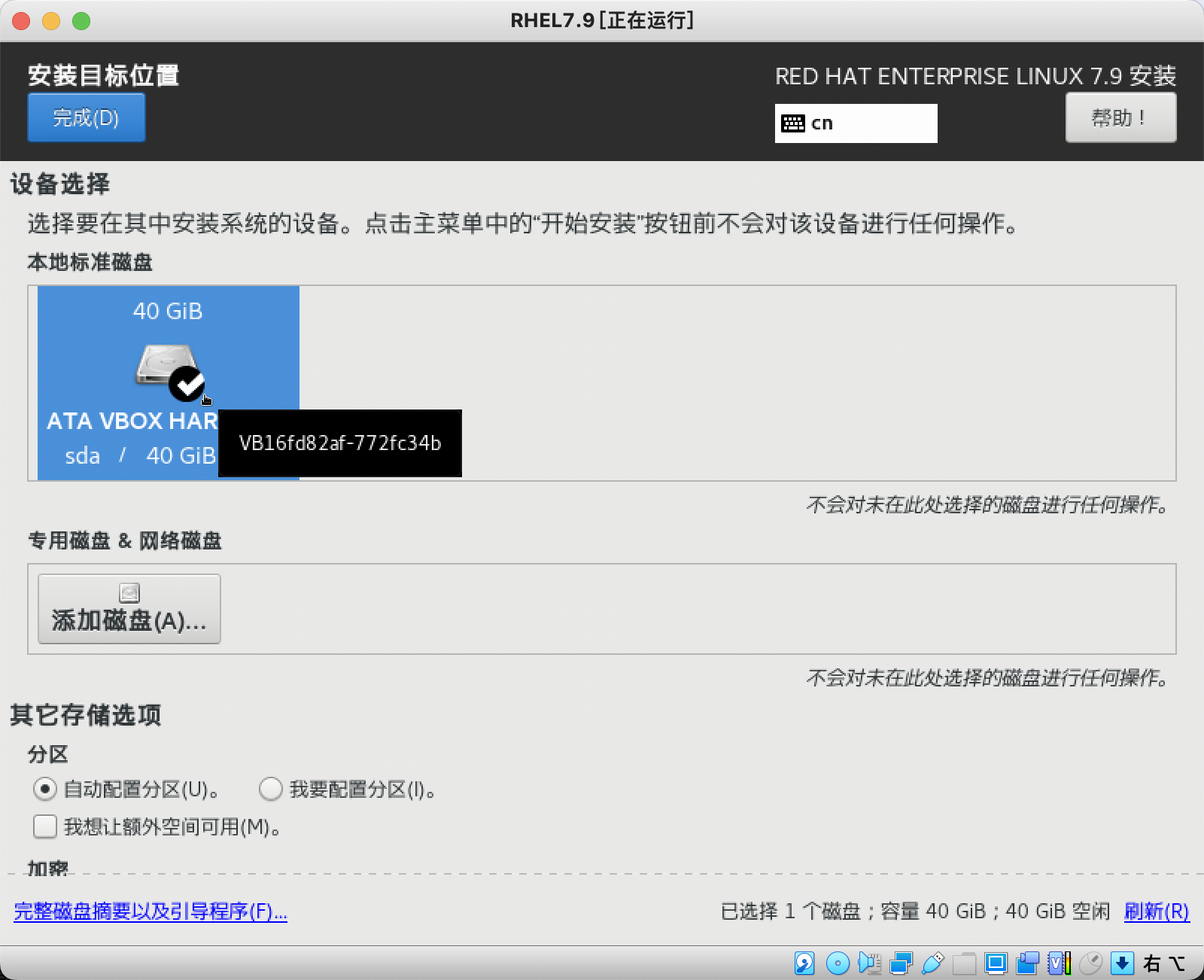Click the yellow macOS minimize window button
The image size is (1204, 980).
pyautogui.click(x=51, y=21)
